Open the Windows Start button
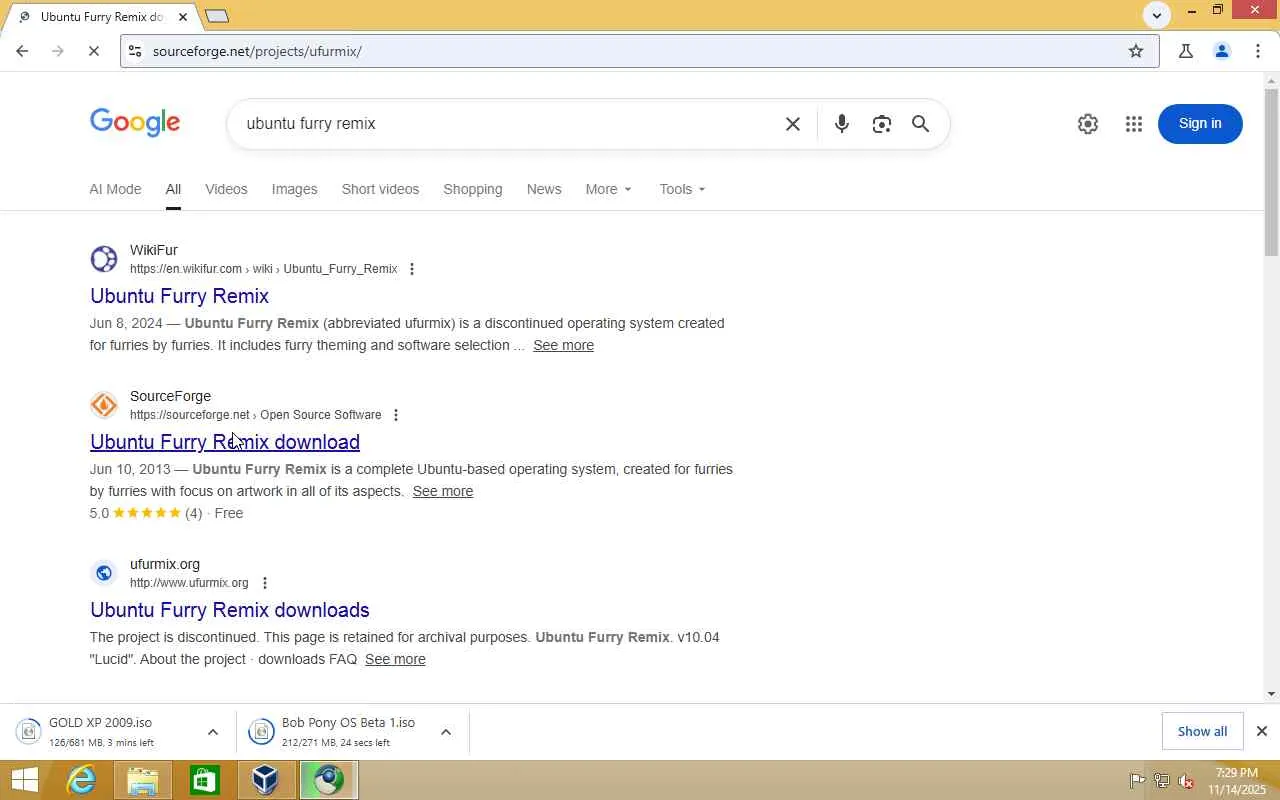 [x=24, y=780]
